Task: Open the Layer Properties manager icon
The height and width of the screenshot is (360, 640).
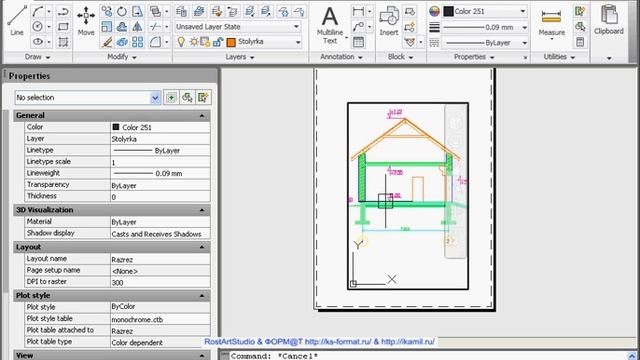Action: pos(181,11)
